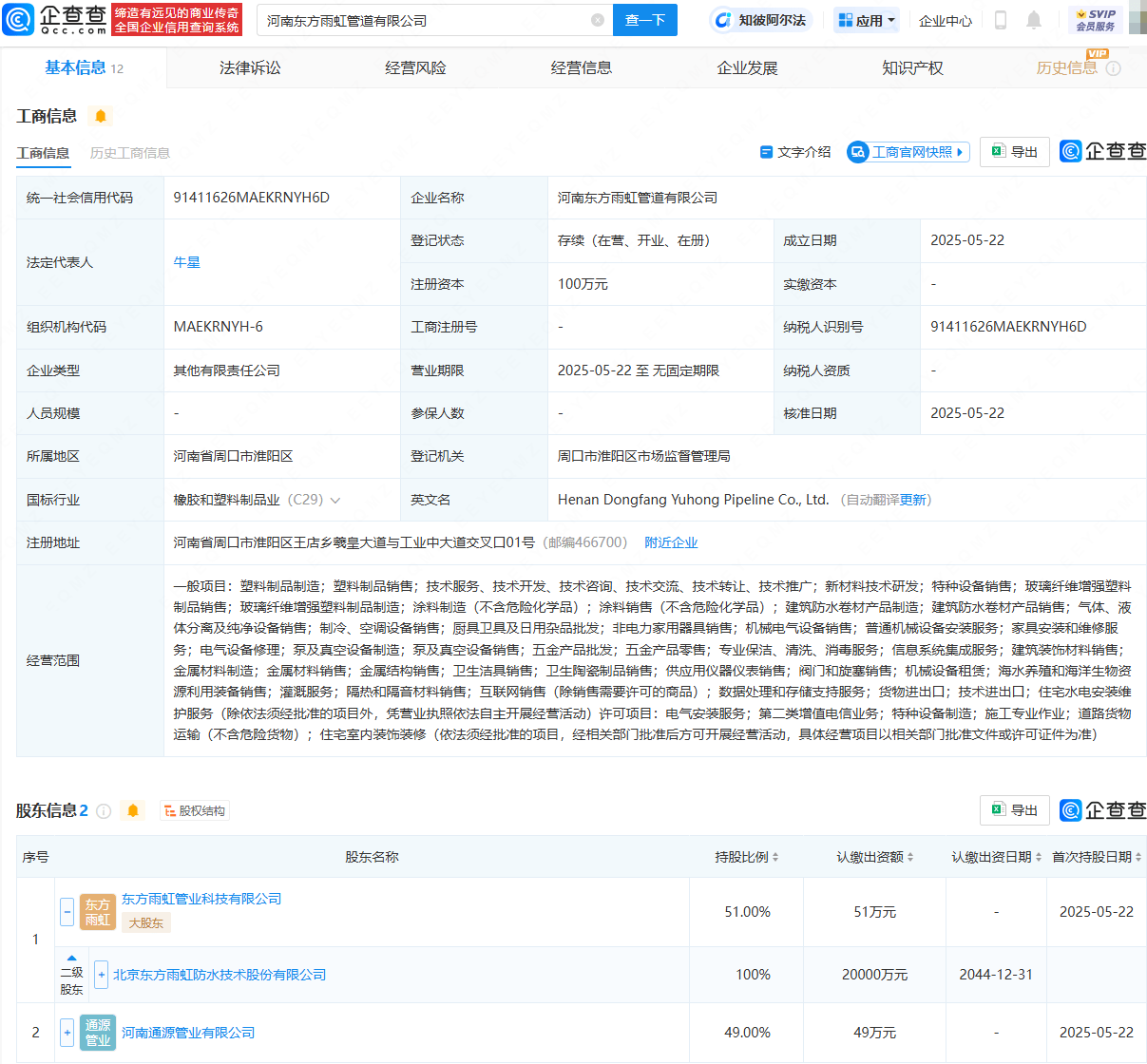Collapse the 东方雨虹管业科技有限公司 shareholder row

pos(67,912)
